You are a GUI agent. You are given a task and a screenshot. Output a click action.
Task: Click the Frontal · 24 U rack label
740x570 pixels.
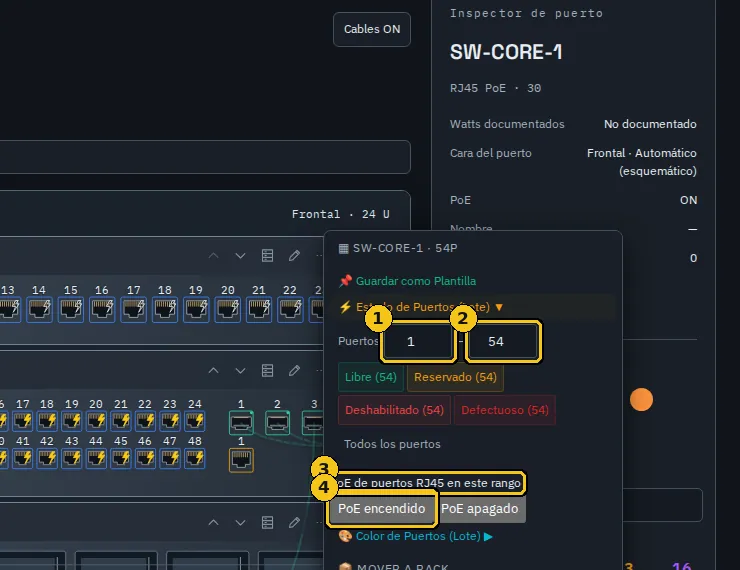coord(341,214)
